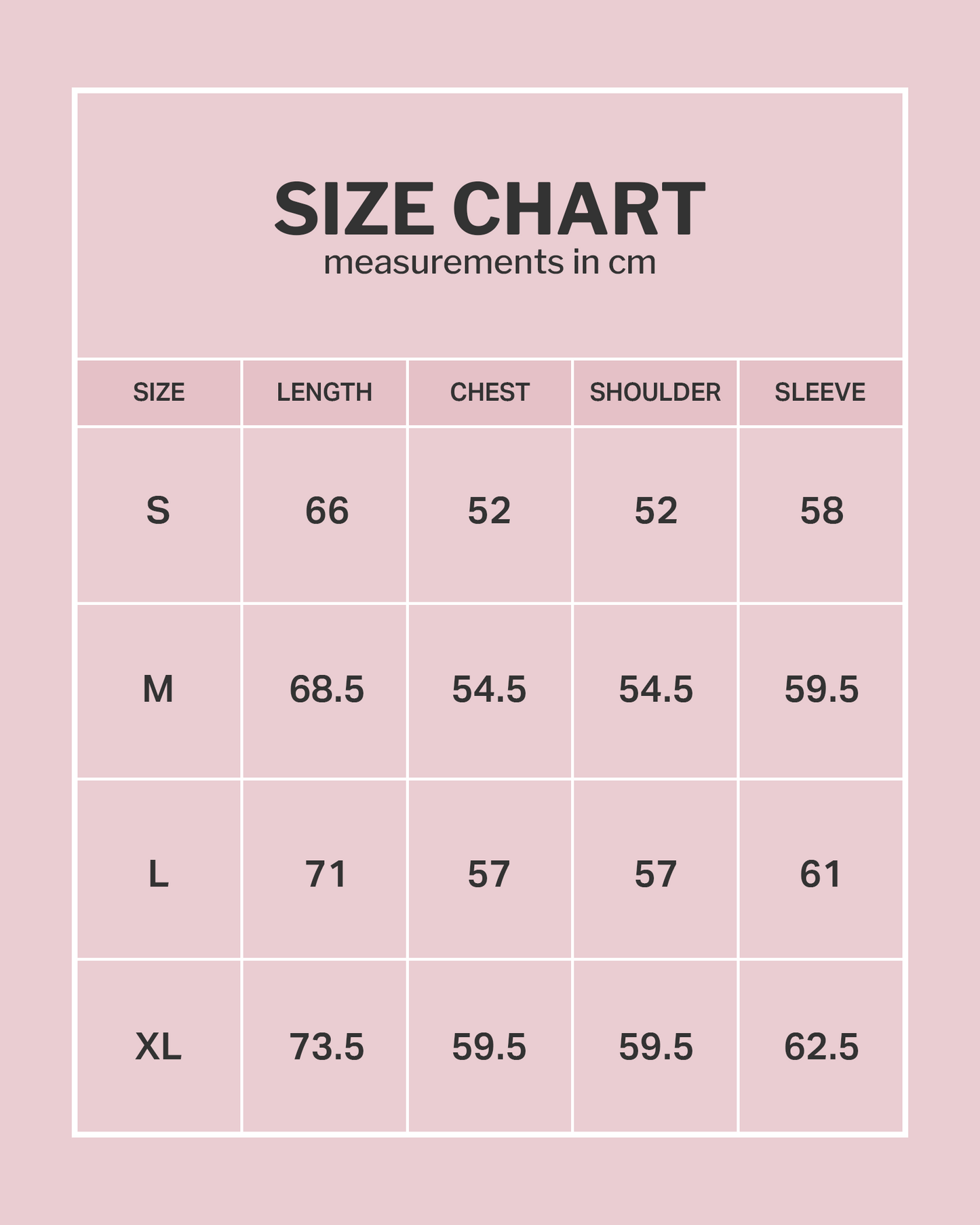The height and width of the screenshot is (1225, 980).
Task: Click the CHEST column header
Action: 489,392
